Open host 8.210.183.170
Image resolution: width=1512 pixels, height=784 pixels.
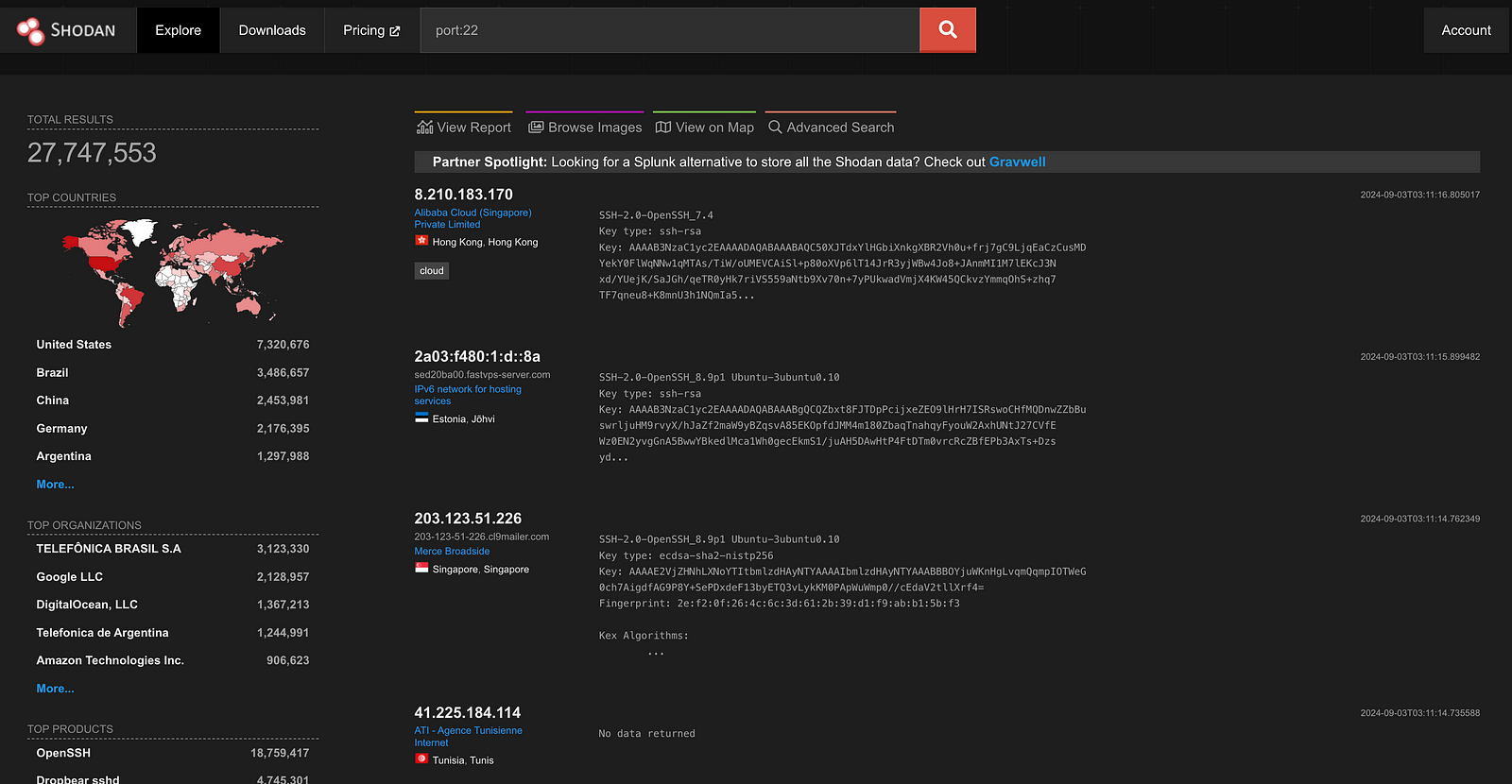[463, 195]
